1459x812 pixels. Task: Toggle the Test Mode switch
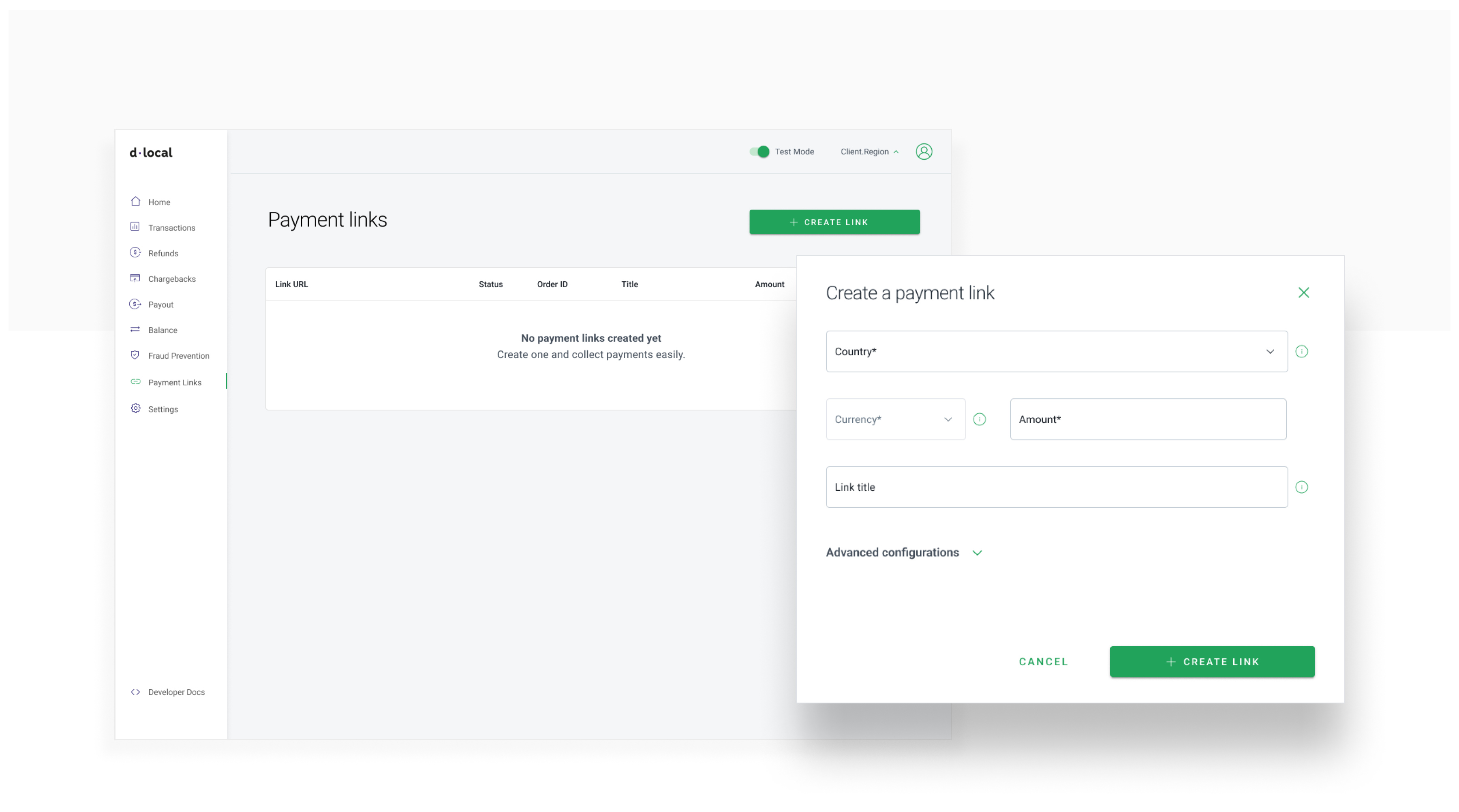pos(759,152)
